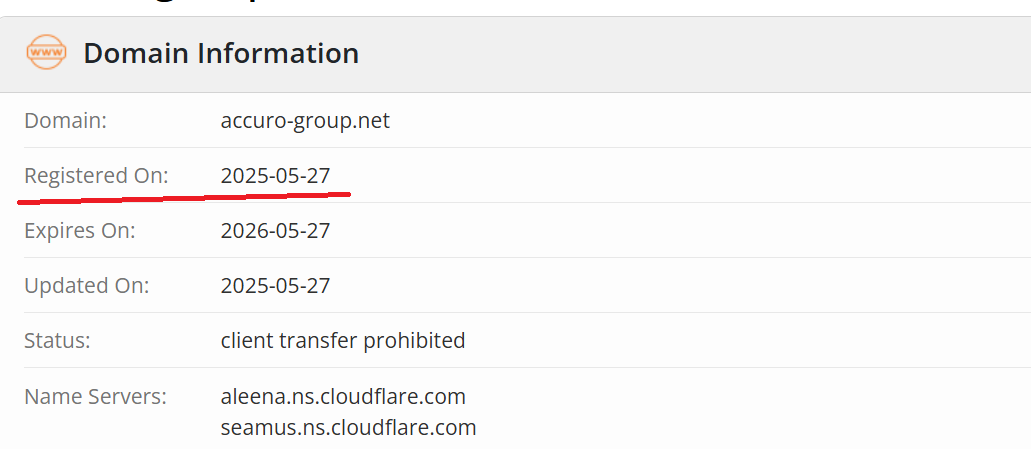Click the seamus.ns.cloudflare.com name server
This screenshot has height=449, width=1031.
pyautogui.click(x=348, y=428)
